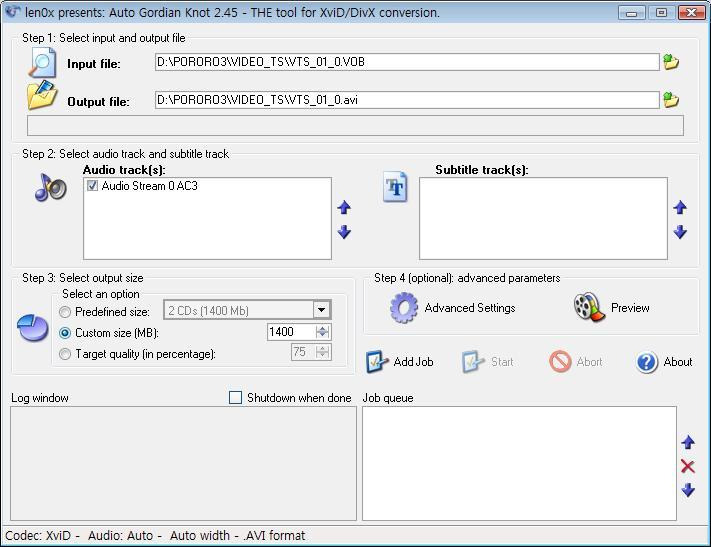The image size is (711, 547).
Task: Move subtitle track up with blue arrow
Action: pos(680,208)
